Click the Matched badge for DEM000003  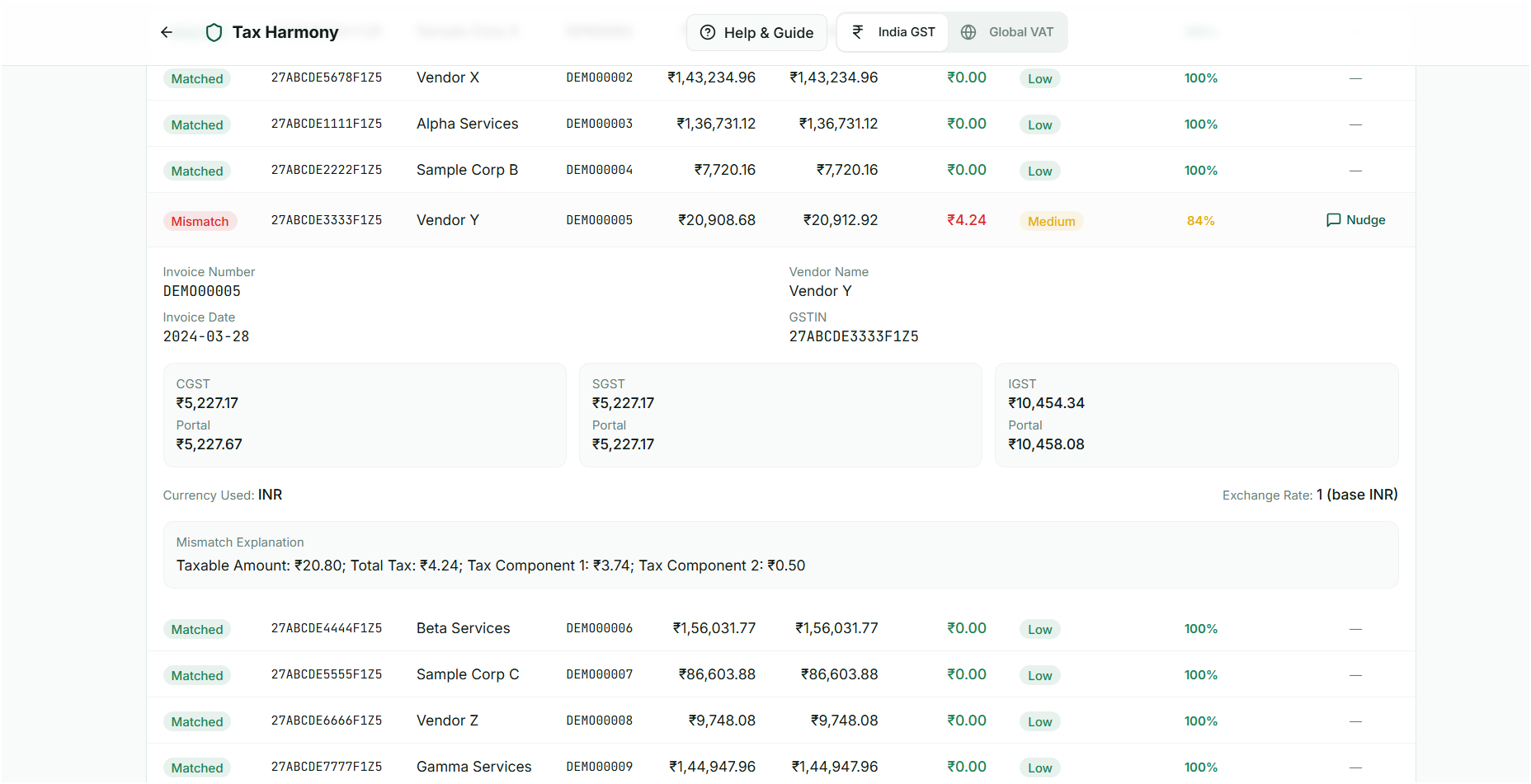pyautogui.click(x=197, y=124)
